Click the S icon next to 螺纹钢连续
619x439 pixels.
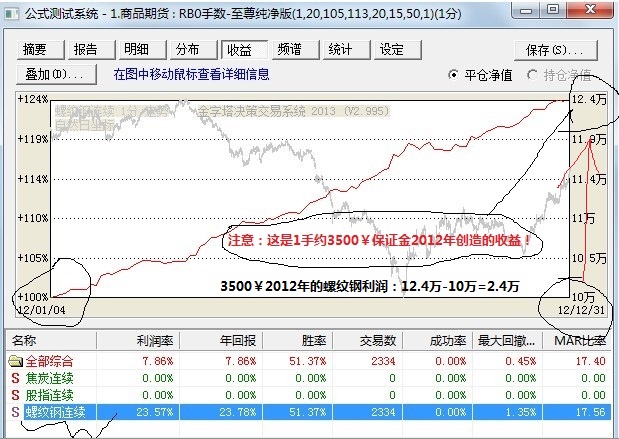(x=15, y=412)
